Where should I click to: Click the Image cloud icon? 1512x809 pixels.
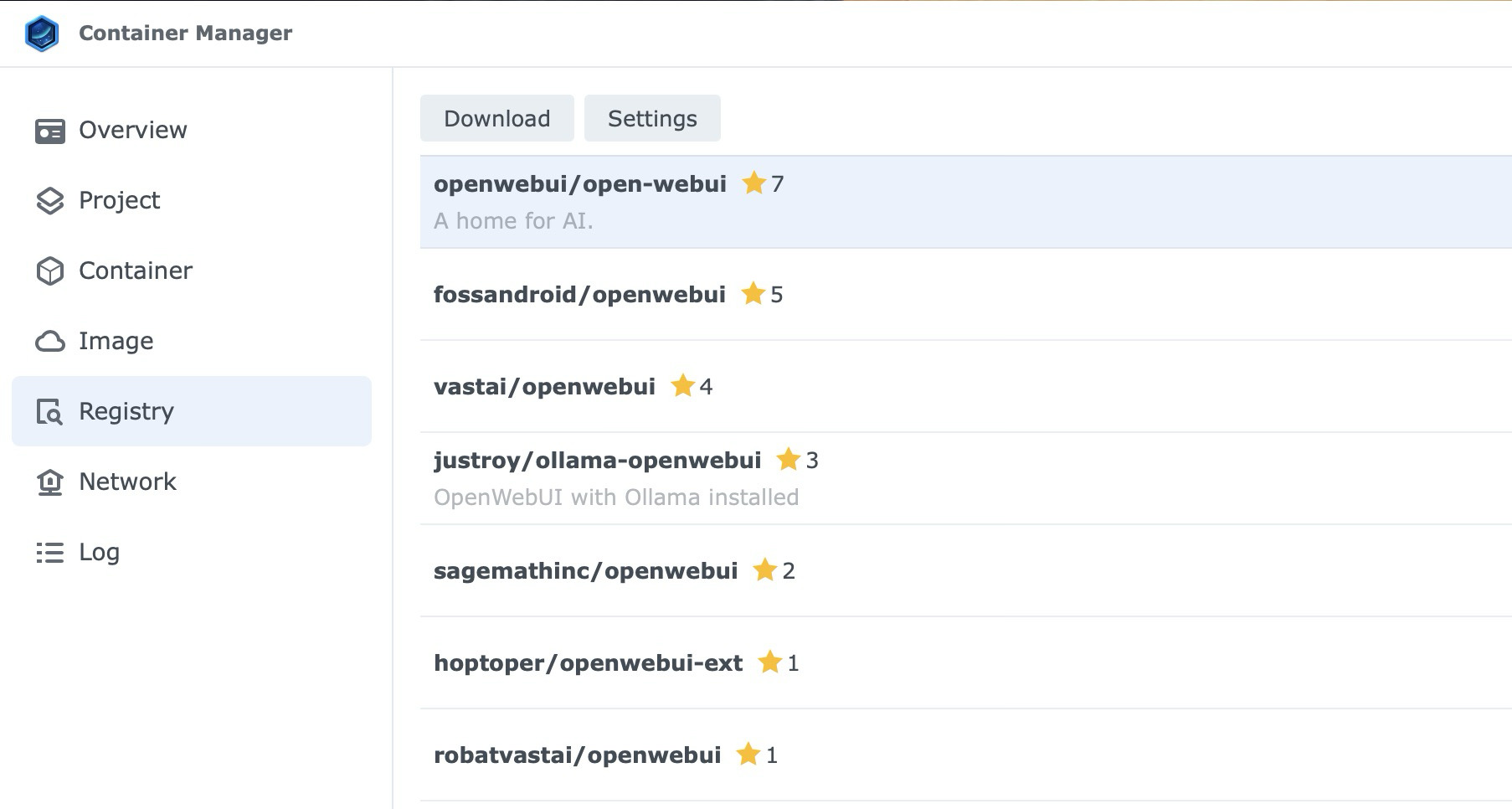[x=50, y=341]
